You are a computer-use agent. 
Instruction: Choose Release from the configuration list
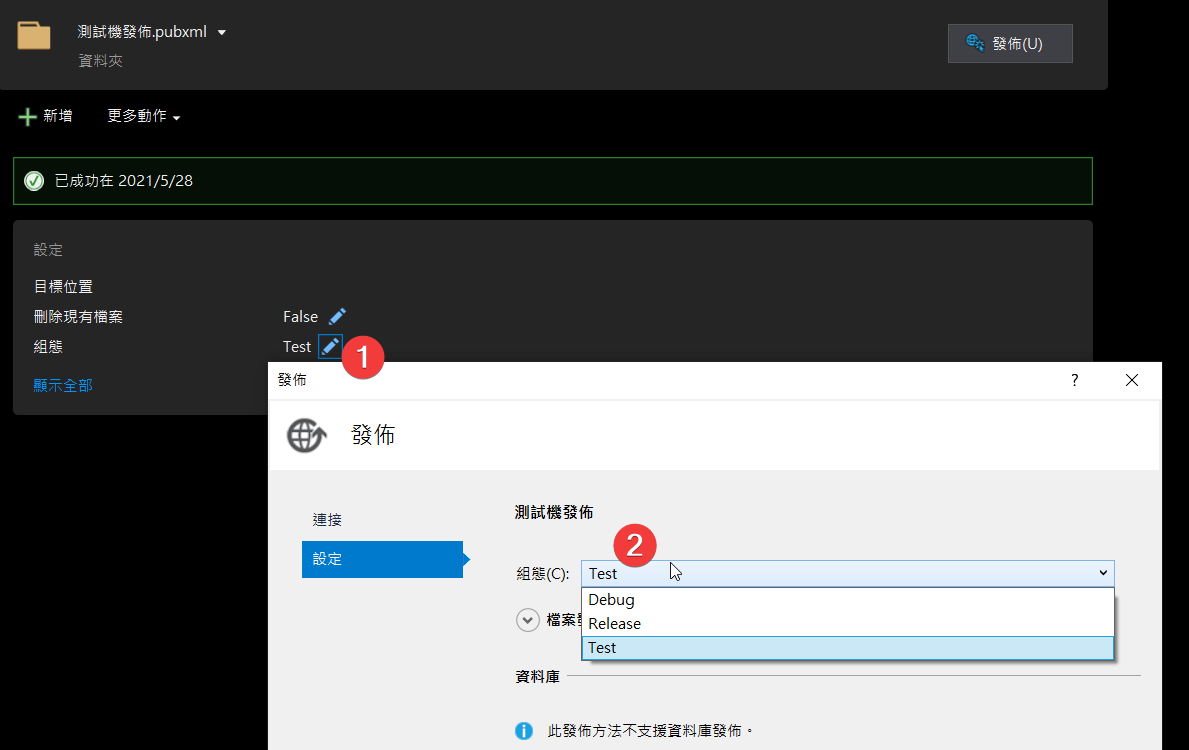coord(614,624)
